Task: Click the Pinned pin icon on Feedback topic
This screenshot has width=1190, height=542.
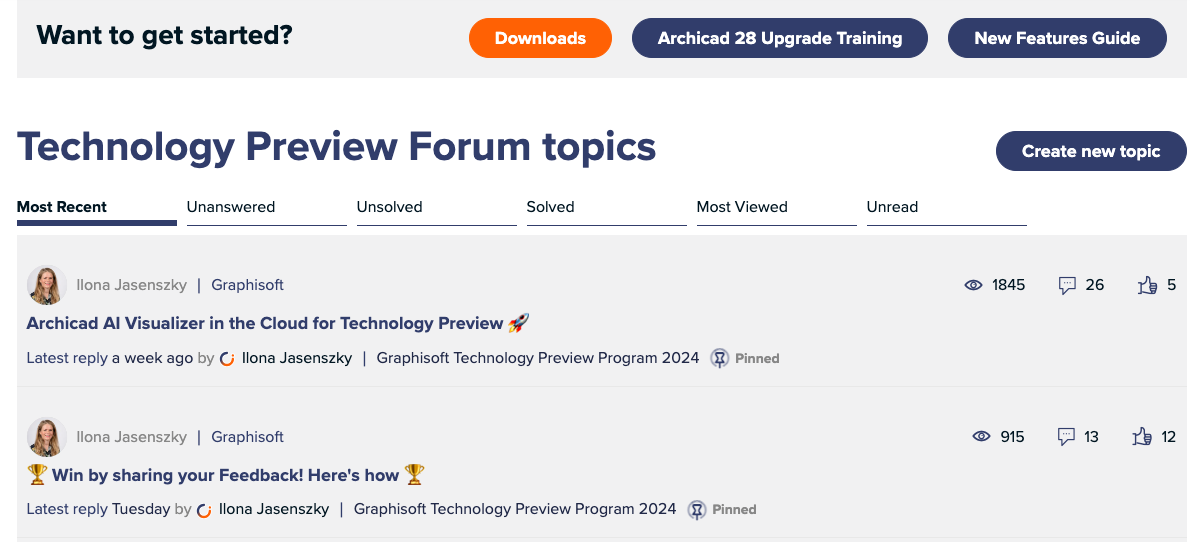Action: pos(697,509)
